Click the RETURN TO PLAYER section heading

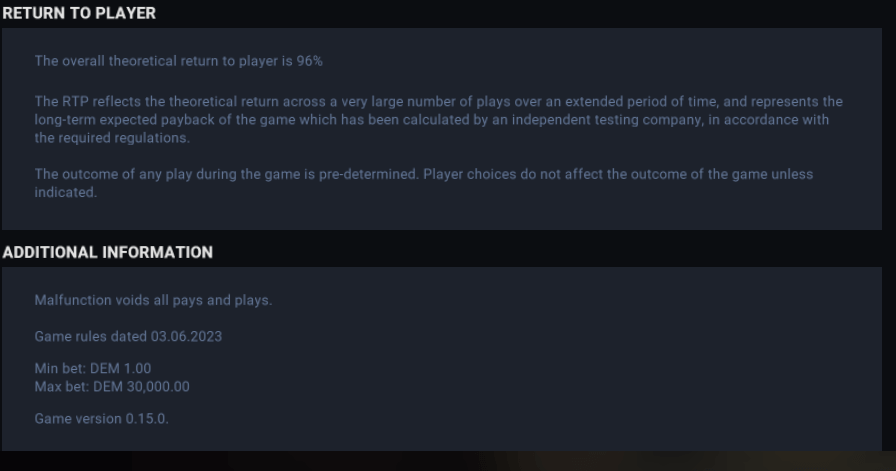click(79, 14)
